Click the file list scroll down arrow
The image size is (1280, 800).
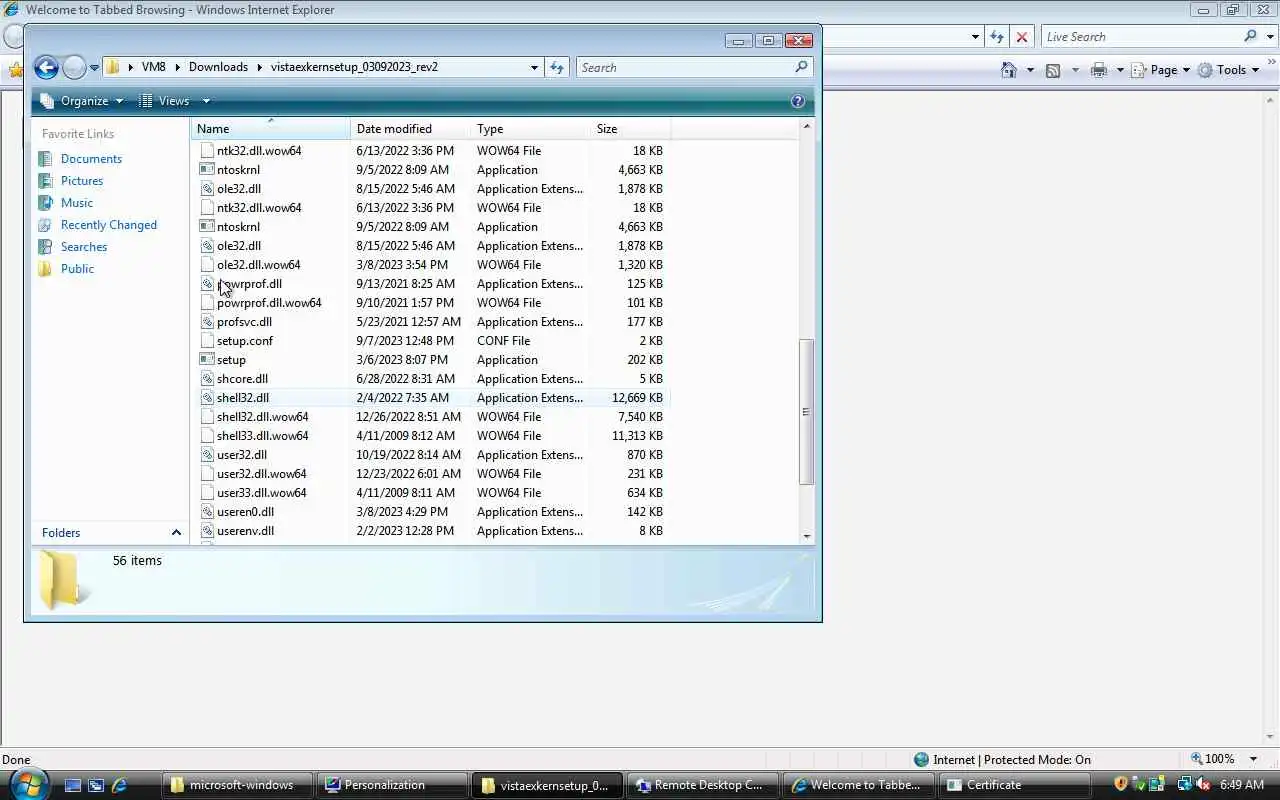point(807,537)
